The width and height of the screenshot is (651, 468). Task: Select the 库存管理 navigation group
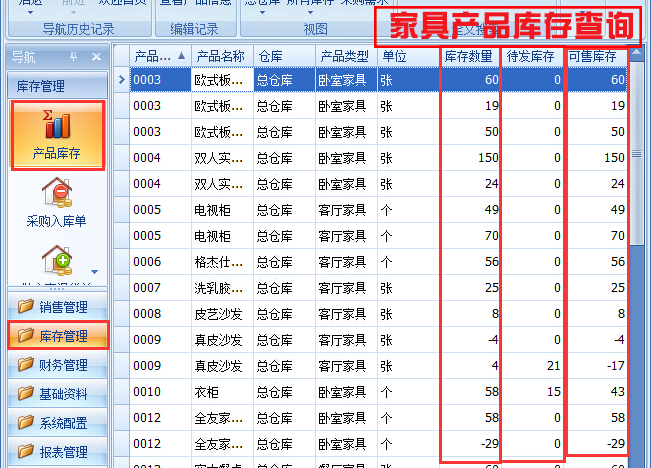[56, 336]
